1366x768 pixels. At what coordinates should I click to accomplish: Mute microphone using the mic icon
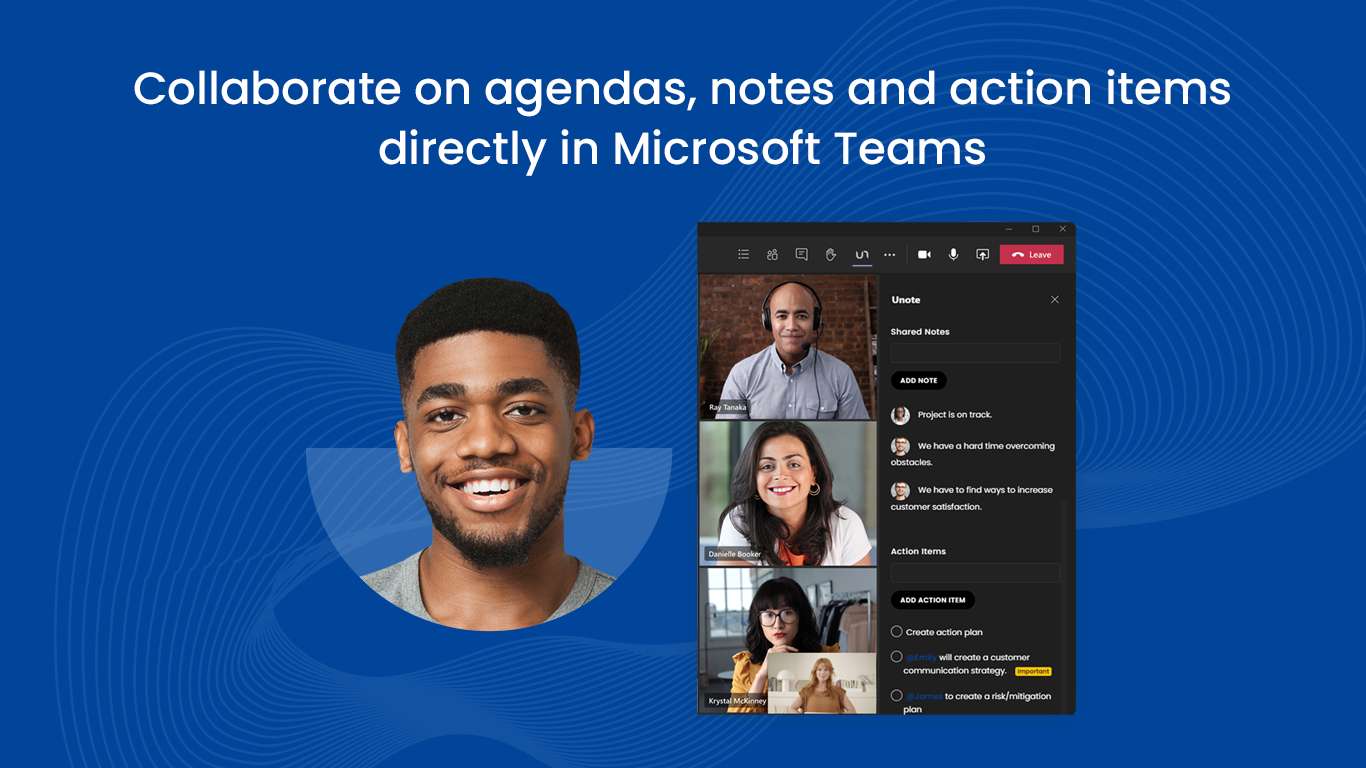click(x=953, y=254)
